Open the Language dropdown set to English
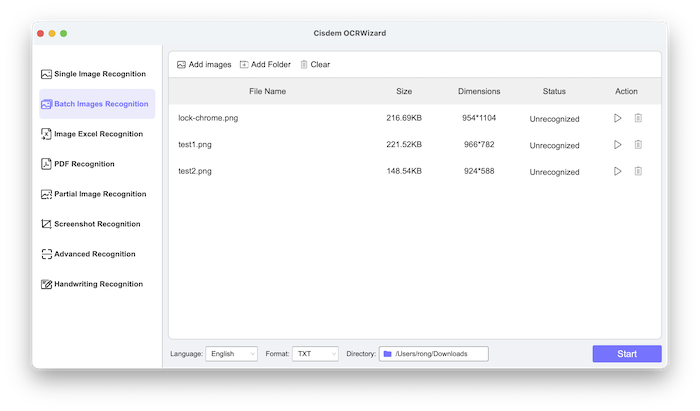The image size is (700, 411). click(x=231, y=354)
